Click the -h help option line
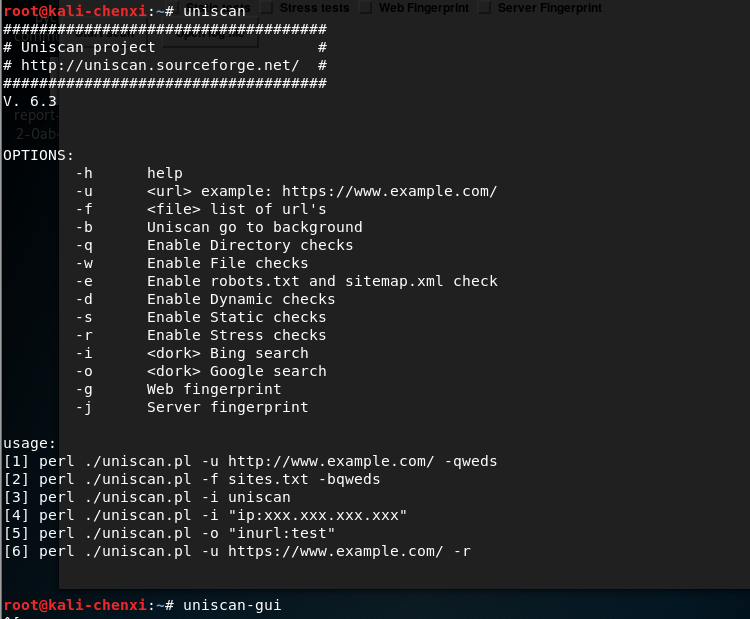 [130, 173]
